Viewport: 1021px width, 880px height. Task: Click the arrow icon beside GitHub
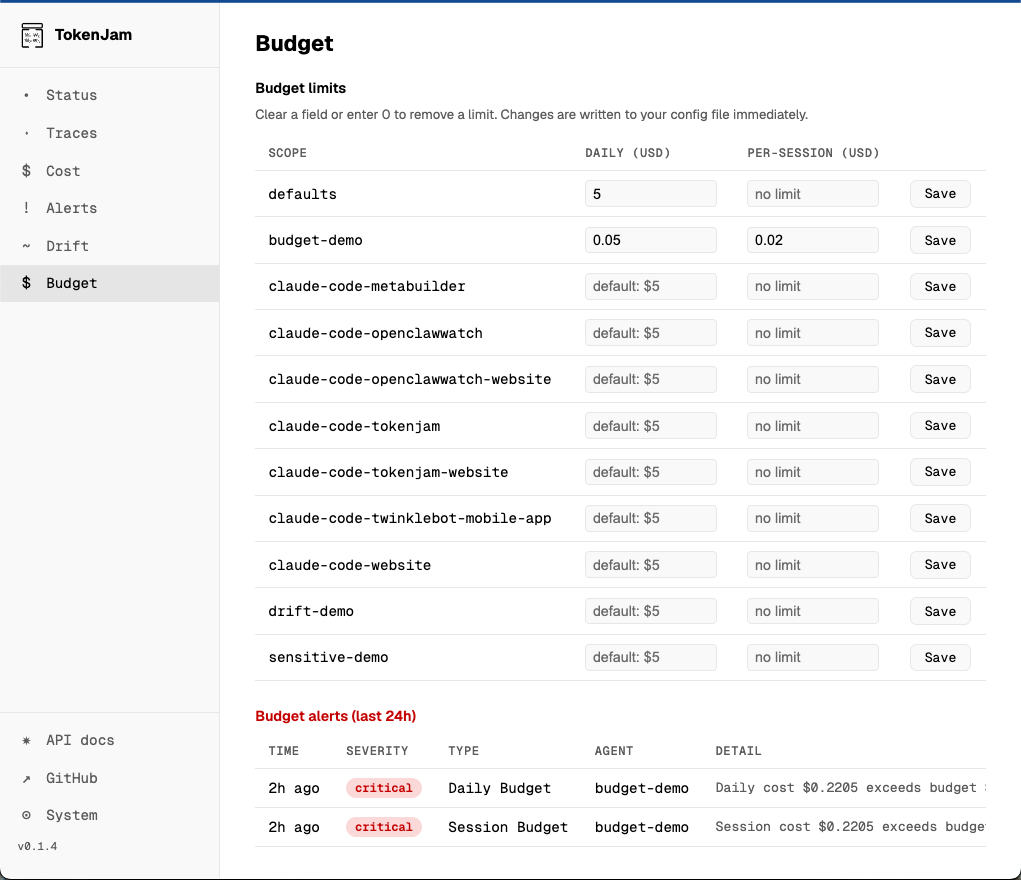(x=26, y=778)
